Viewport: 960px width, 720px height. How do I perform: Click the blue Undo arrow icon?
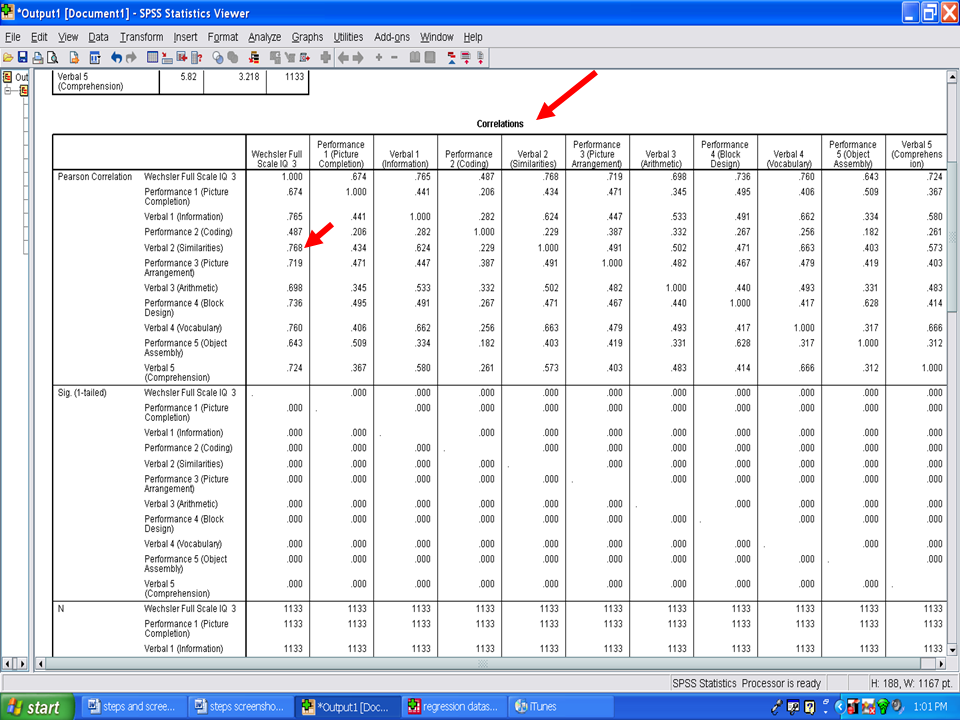[116, 58]
